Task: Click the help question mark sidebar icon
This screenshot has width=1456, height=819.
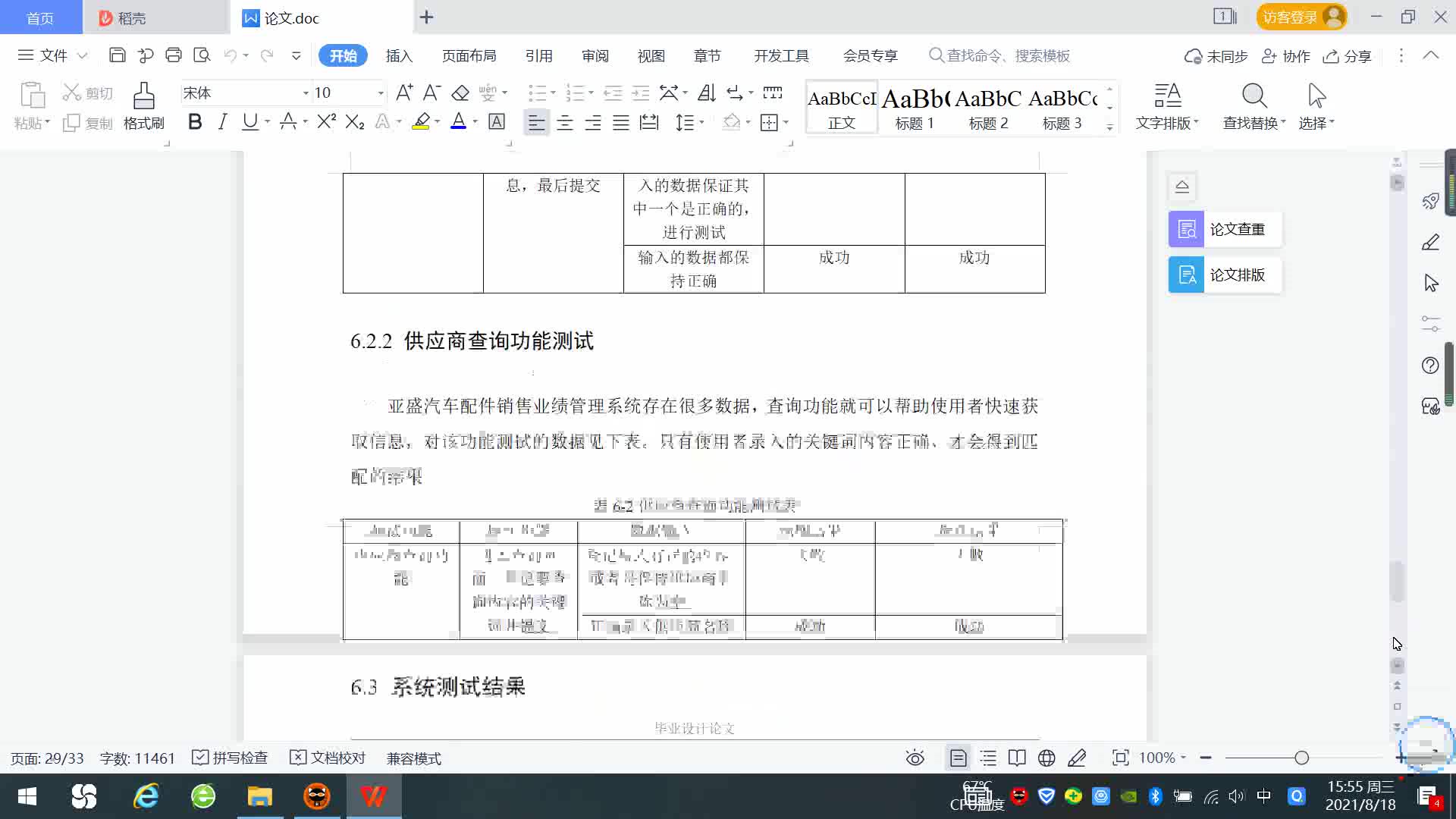Action: pos(1430,366)
